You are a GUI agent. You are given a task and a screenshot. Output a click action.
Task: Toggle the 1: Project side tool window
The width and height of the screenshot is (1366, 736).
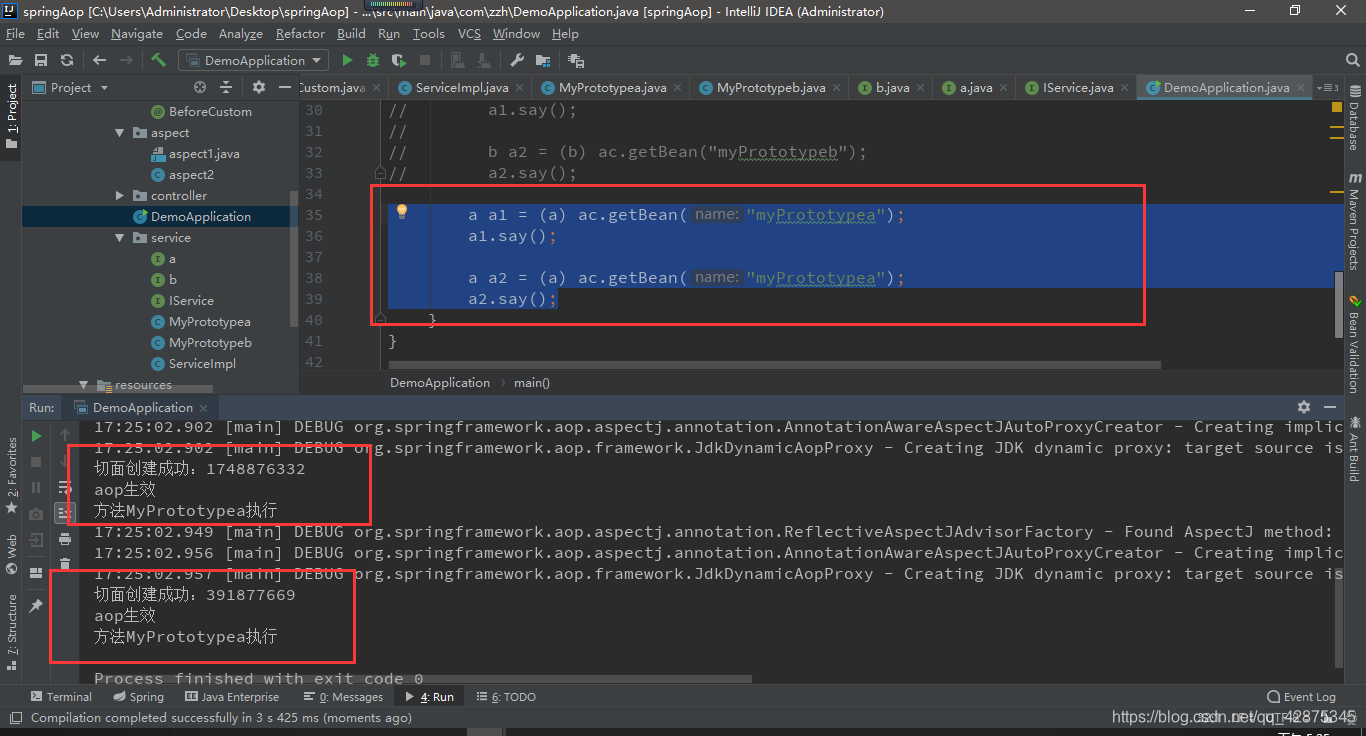pos(11,117)
